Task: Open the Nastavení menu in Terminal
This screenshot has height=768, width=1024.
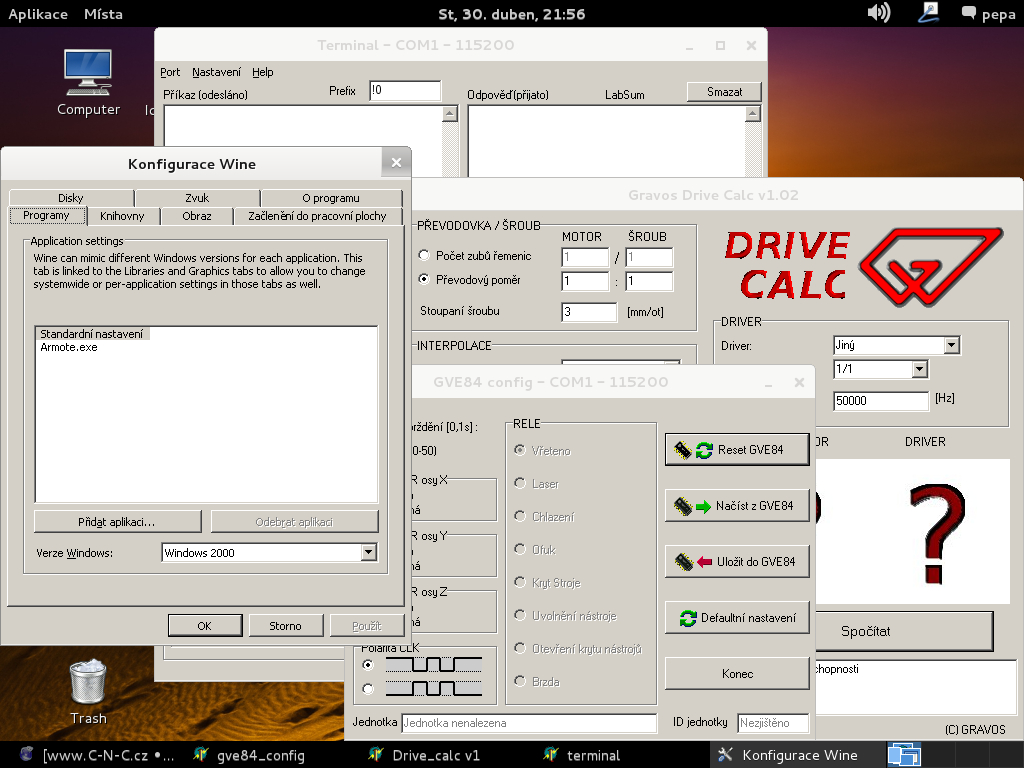Action: pyautogui.click(x=216, y=72)
